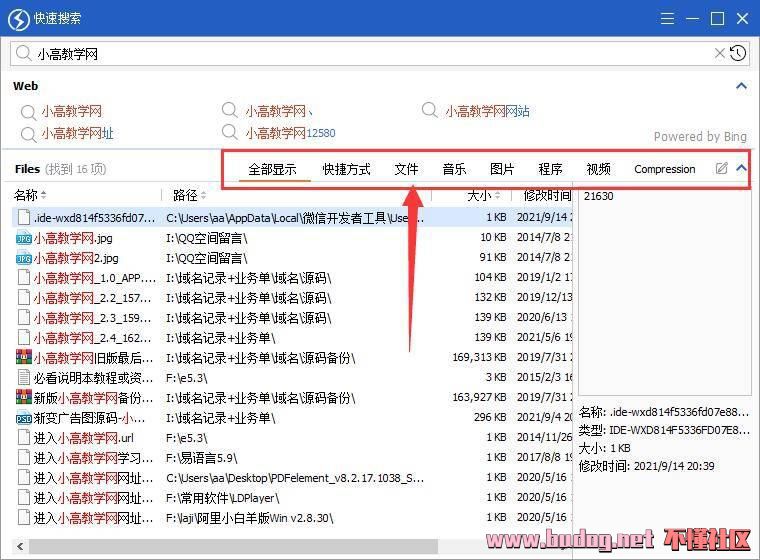Switch to the 程序 filter tab
This screenshot has height=560, width=760.
coord(551,169)
